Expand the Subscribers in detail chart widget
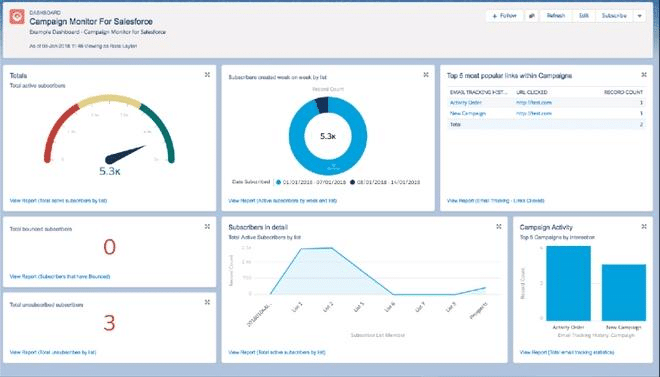 (499, 226)
